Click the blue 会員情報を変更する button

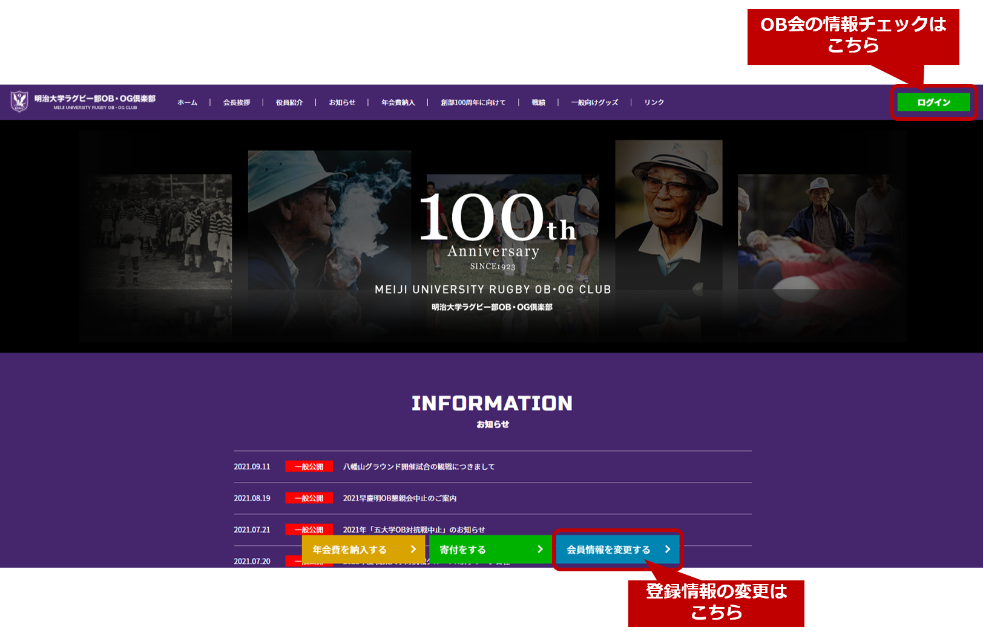click(618, 549)
